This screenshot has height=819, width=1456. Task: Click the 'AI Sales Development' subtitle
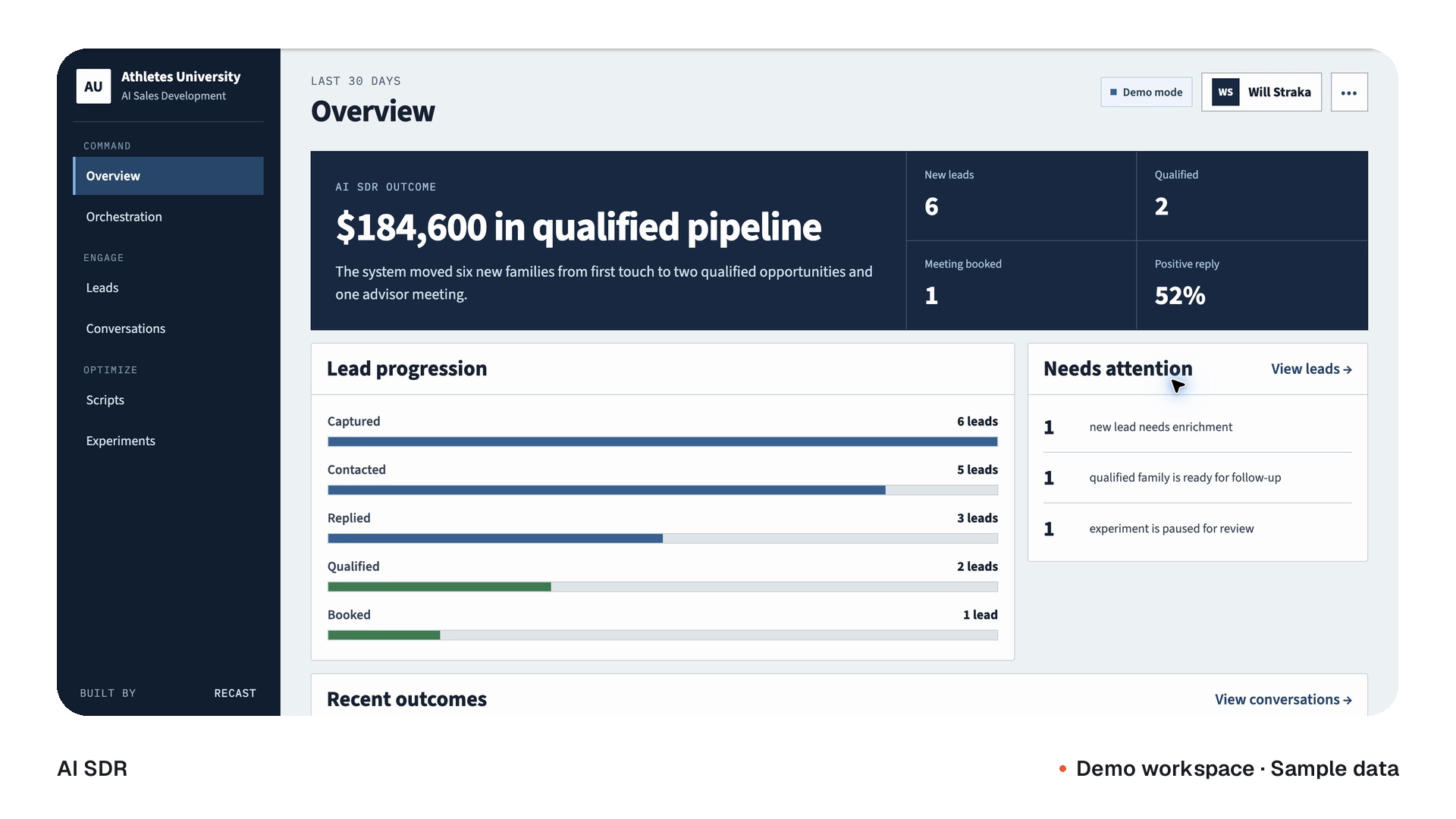point(174,96)
